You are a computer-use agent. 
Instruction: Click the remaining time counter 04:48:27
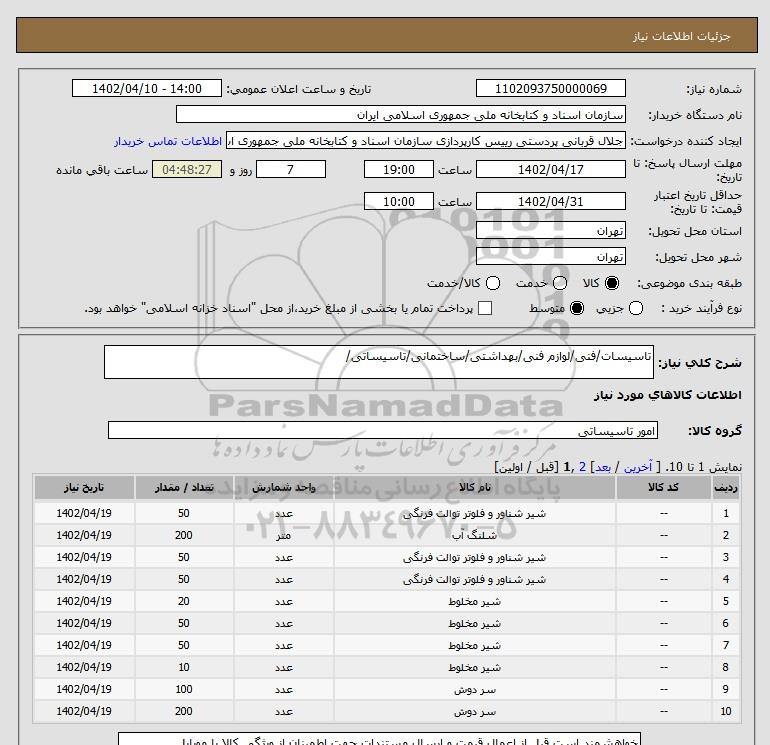click(x=187, y=169)
